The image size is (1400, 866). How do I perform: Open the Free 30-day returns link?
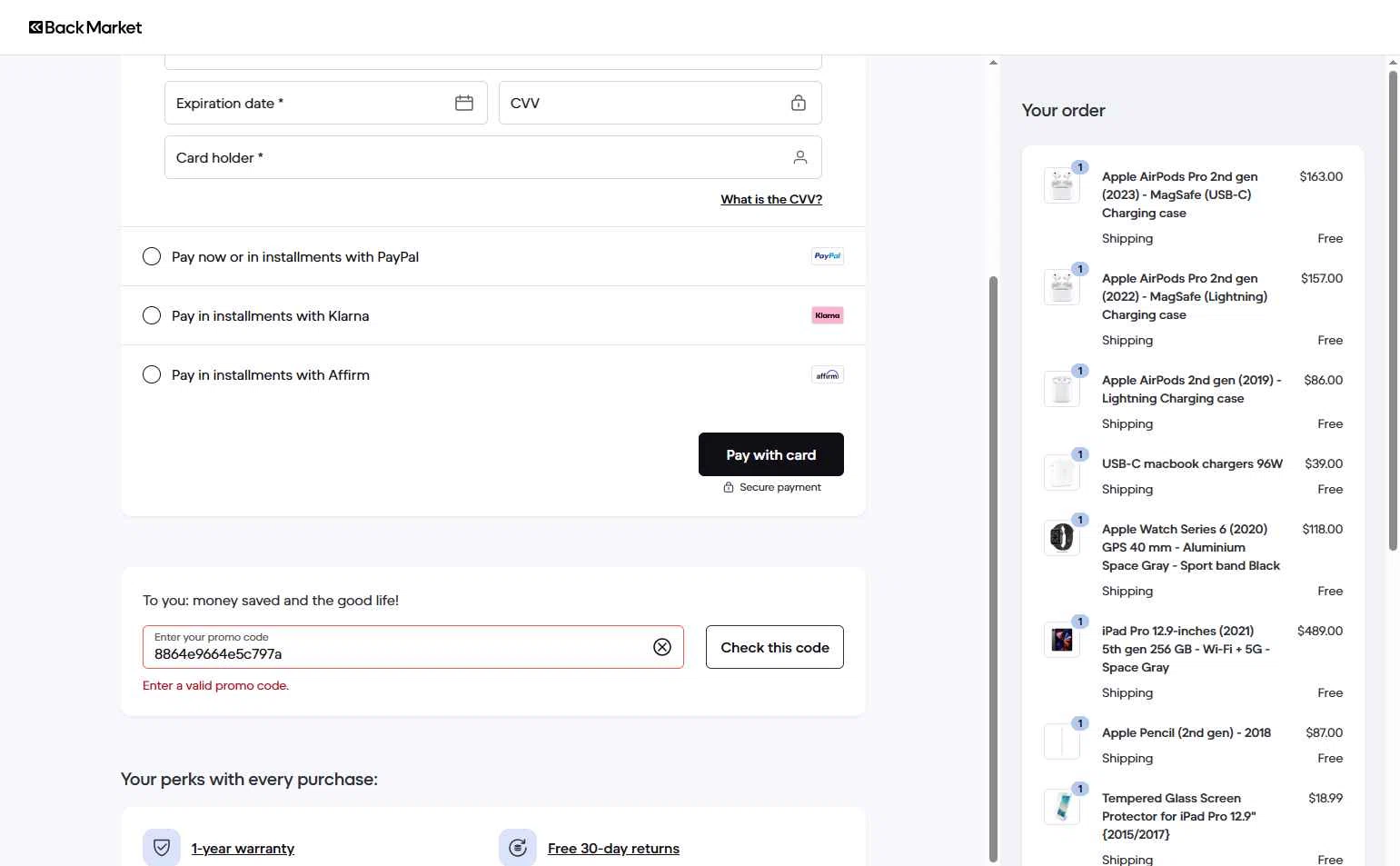(613, 848)
